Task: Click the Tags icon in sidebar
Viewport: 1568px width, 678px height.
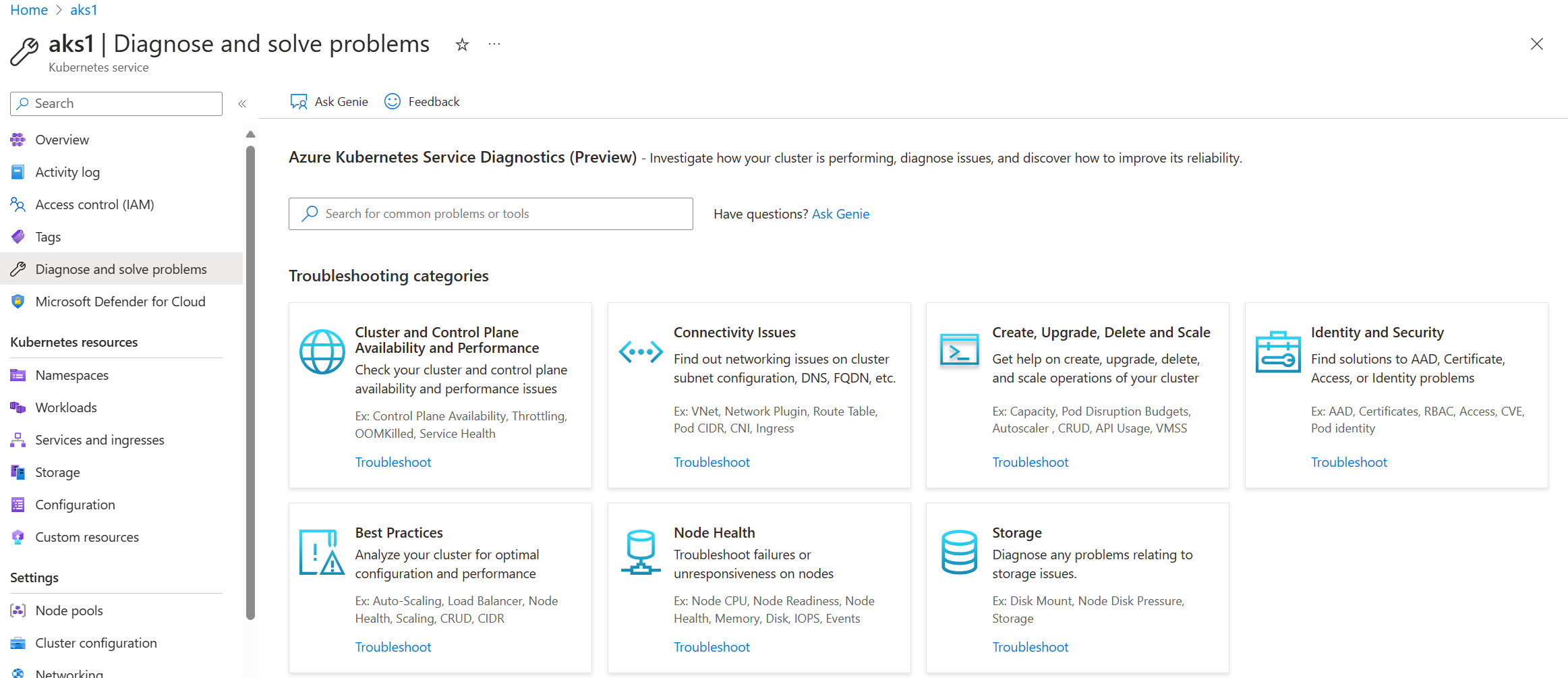Action: coord(18,237)
